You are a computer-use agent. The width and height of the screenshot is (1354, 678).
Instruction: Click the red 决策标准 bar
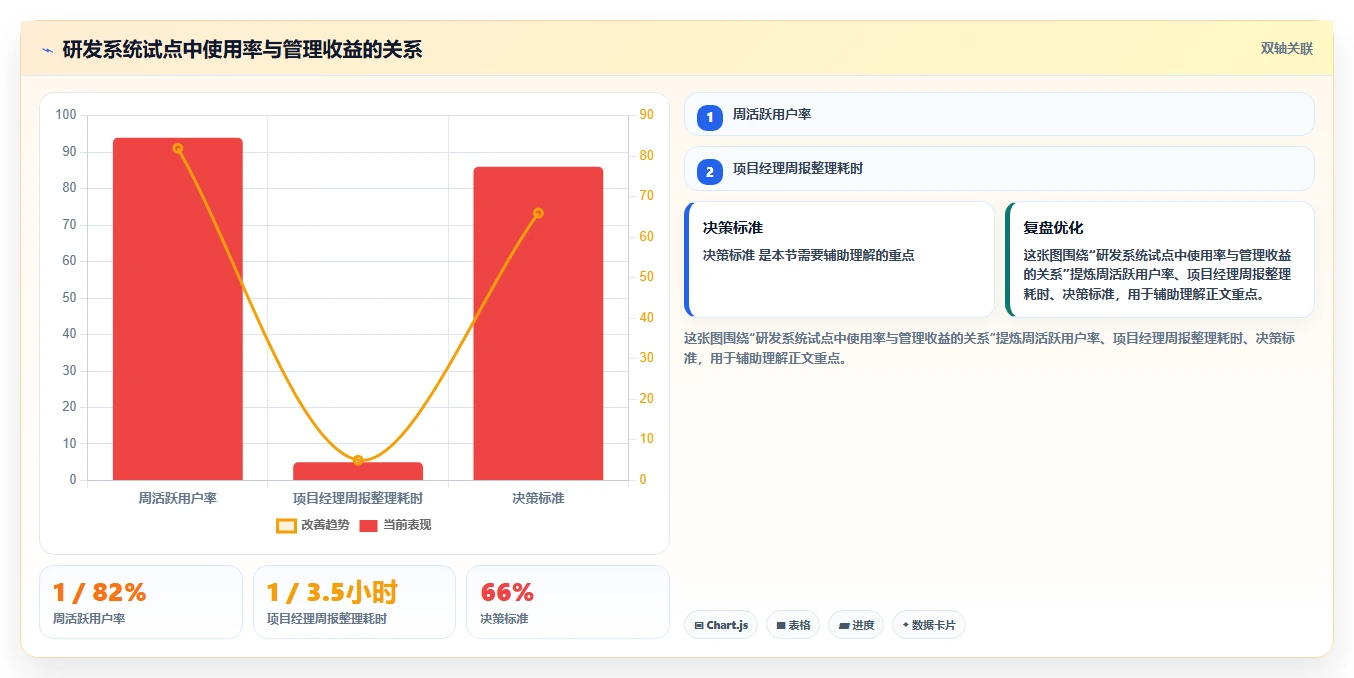(x=538, y=323)
